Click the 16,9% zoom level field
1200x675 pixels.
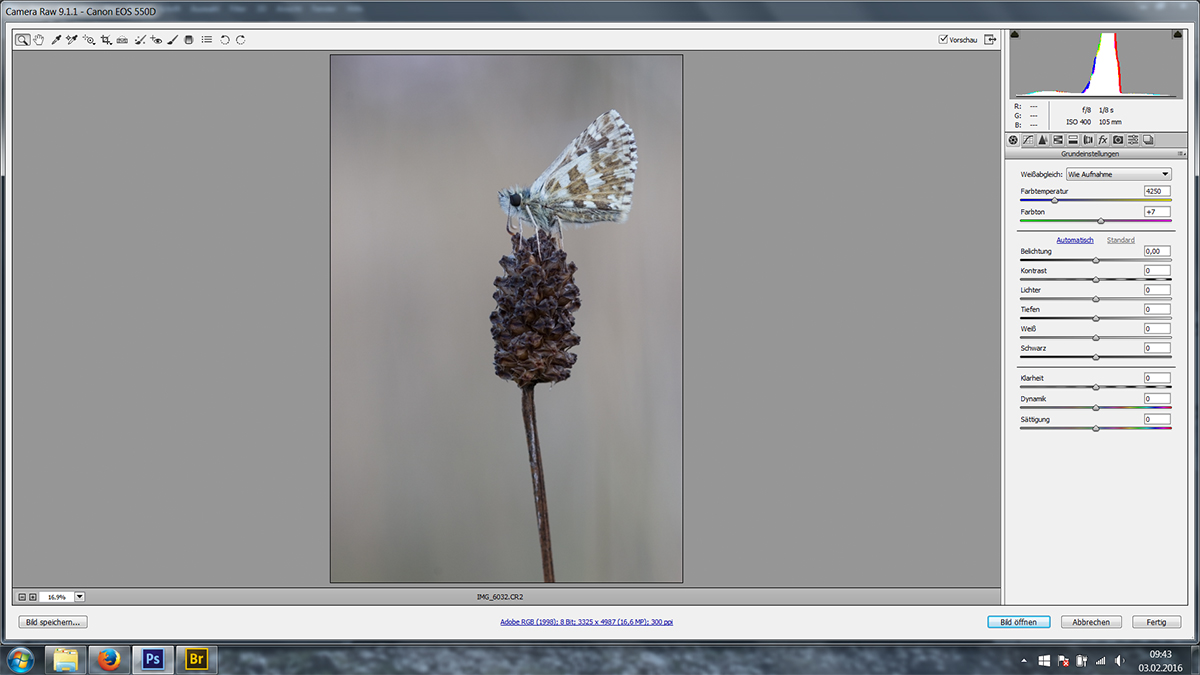57,597
